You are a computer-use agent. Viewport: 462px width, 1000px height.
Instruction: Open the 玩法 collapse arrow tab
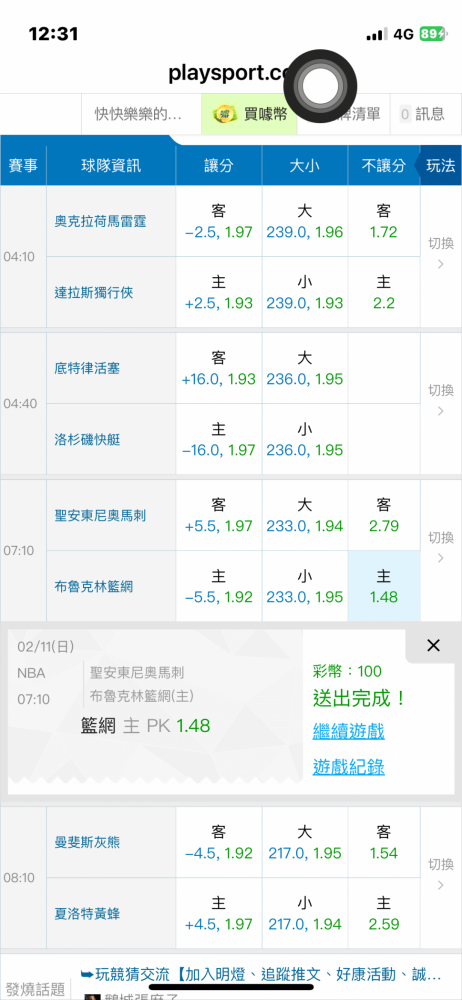(x=438, y=166)
